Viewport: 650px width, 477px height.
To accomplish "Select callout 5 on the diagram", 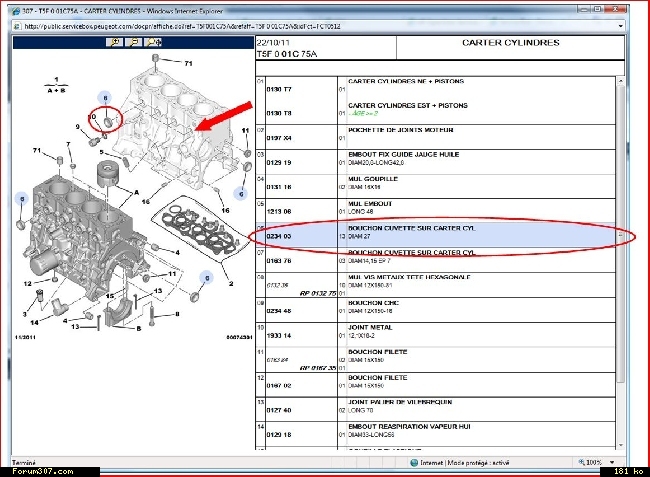I will 101,153.
